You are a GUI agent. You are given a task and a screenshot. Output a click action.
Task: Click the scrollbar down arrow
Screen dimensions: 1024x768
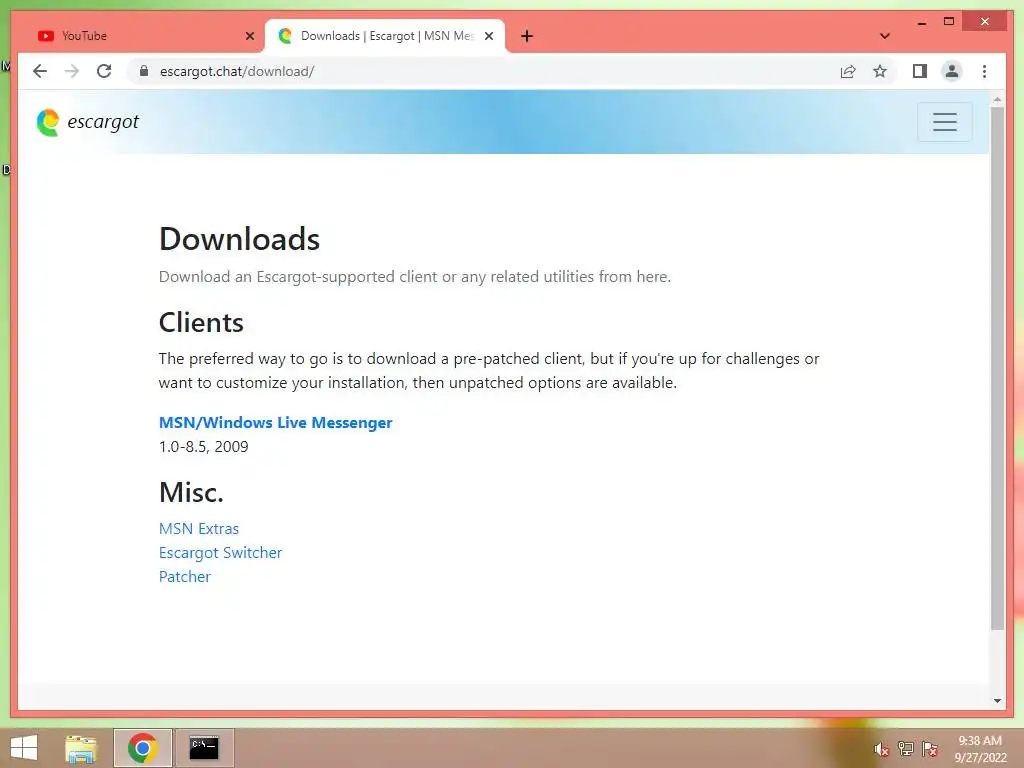pos(997,701)
